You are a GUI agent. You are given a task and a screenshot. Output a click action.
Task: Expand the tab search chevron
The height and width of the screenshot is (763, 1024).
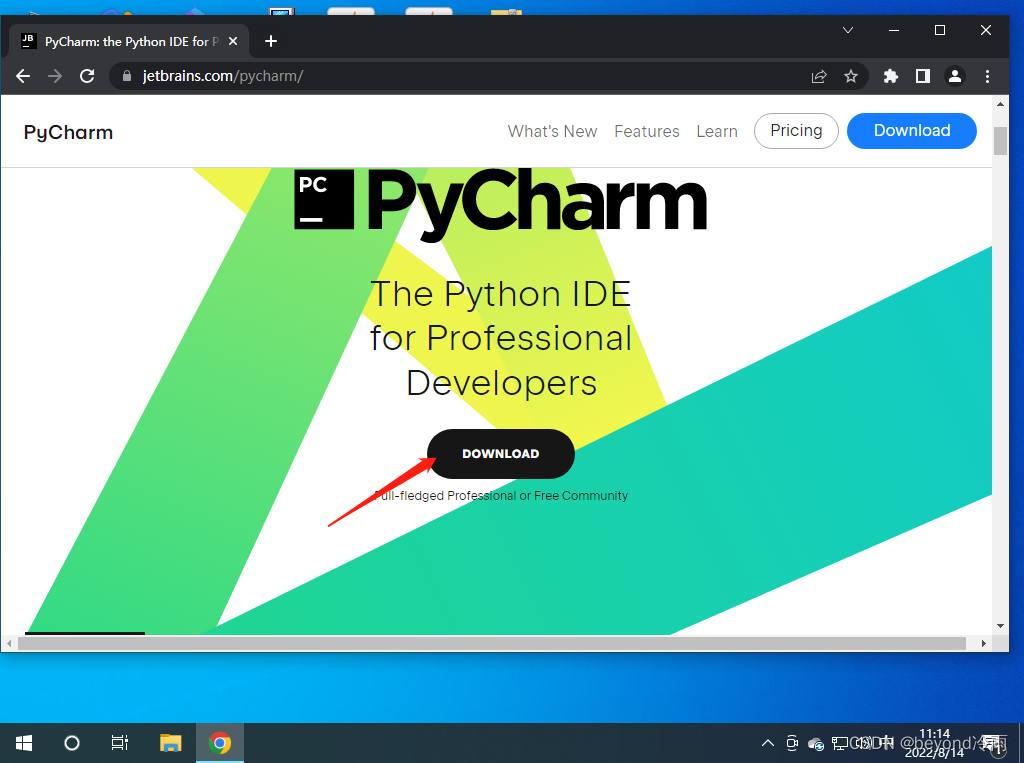[x=848, y=30]
